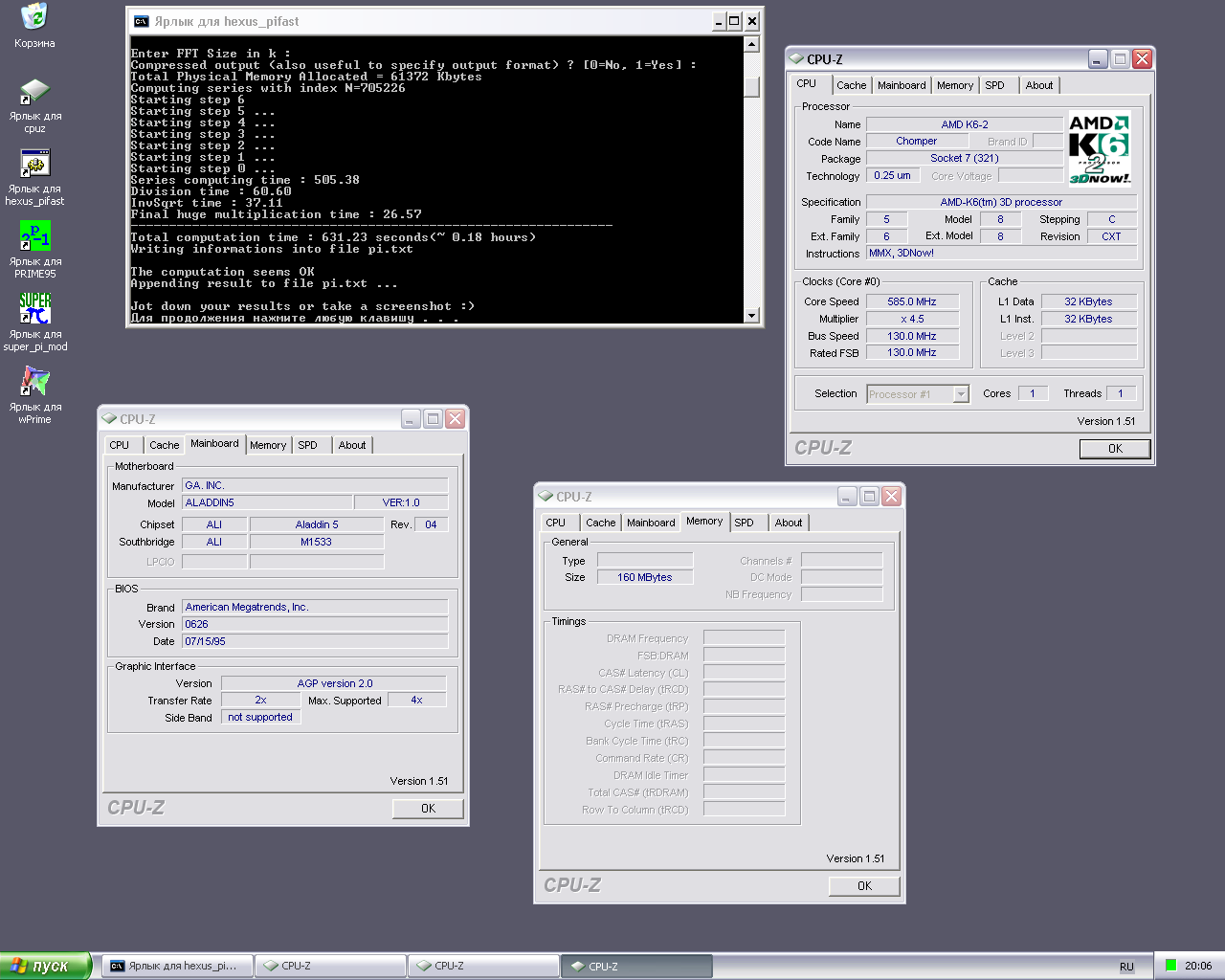Viewport: 1225px width, 980px height.
Task: Click the CPU-Z title icon in the Mainboard window
Action: pos(109,419)
